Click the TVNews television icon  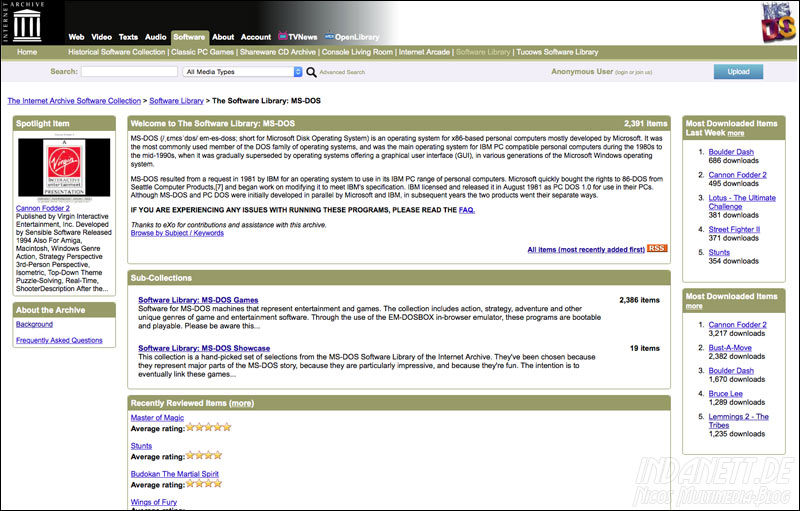tap(283, 36)
